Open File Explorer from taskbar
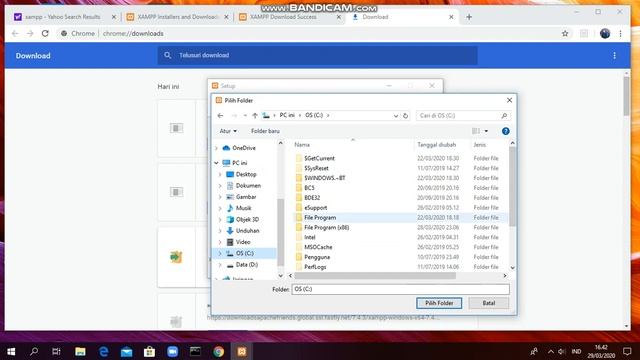The width and height of the screenshot is (640, 360). [x=80, y=351]
